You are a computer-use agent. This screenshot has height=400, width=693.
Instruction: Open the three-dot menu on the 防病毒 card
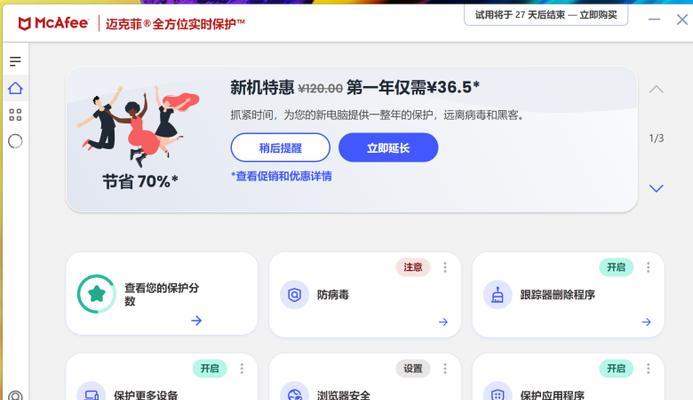point(445,267)
